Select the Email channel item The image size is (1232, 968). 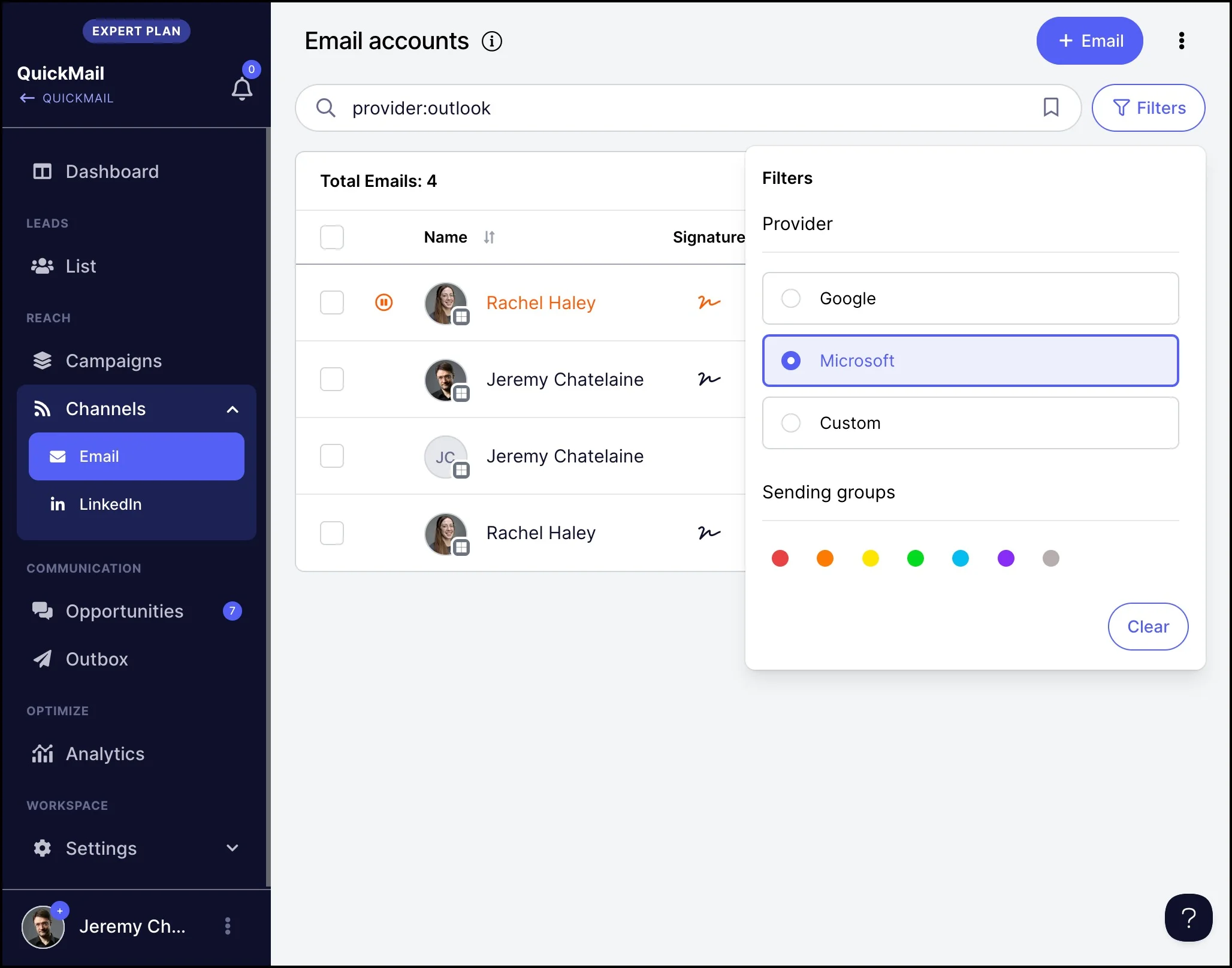[137, 456]
